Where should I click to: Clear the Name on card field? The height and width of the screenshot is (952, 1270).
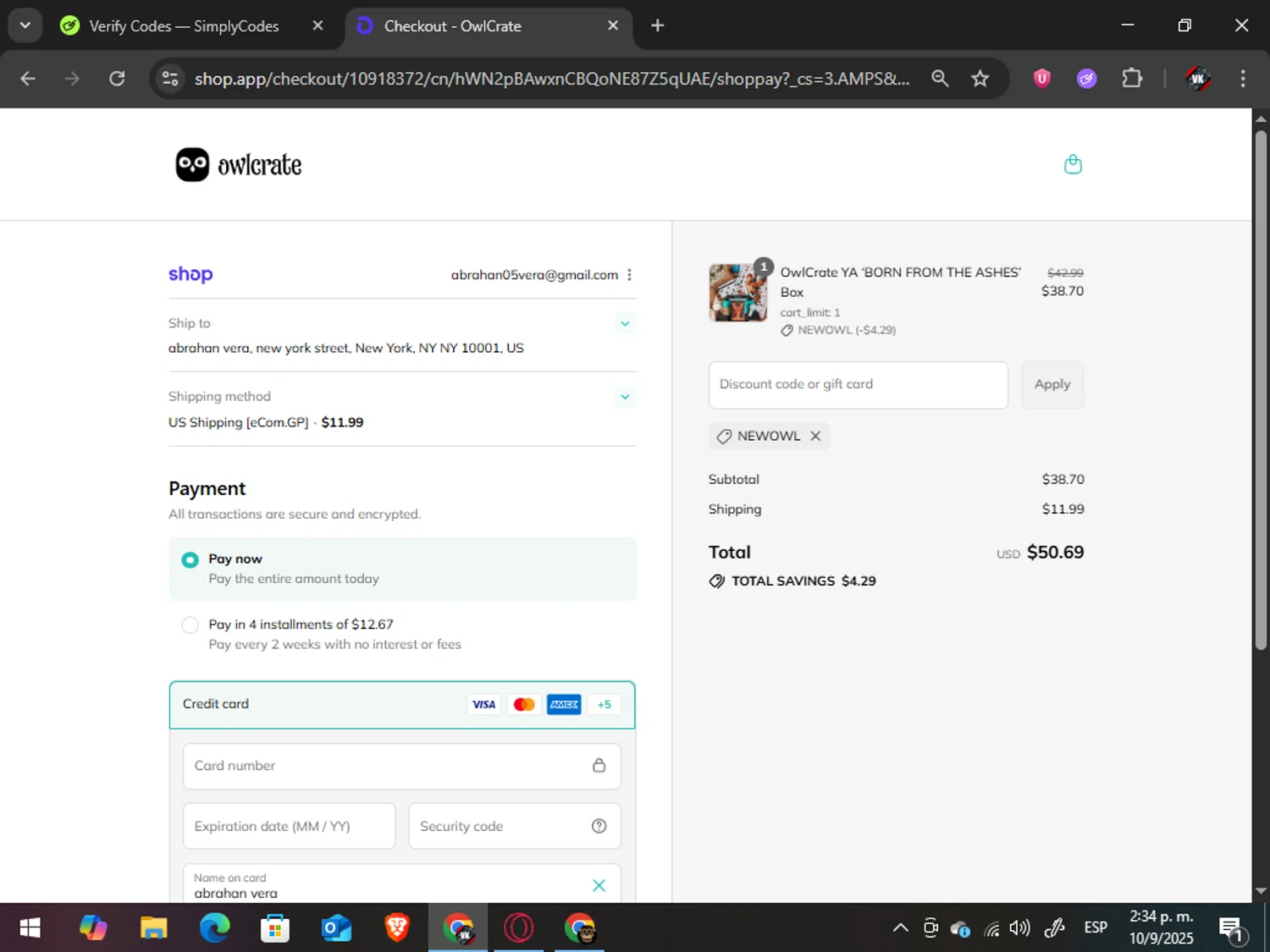point(599,885)
